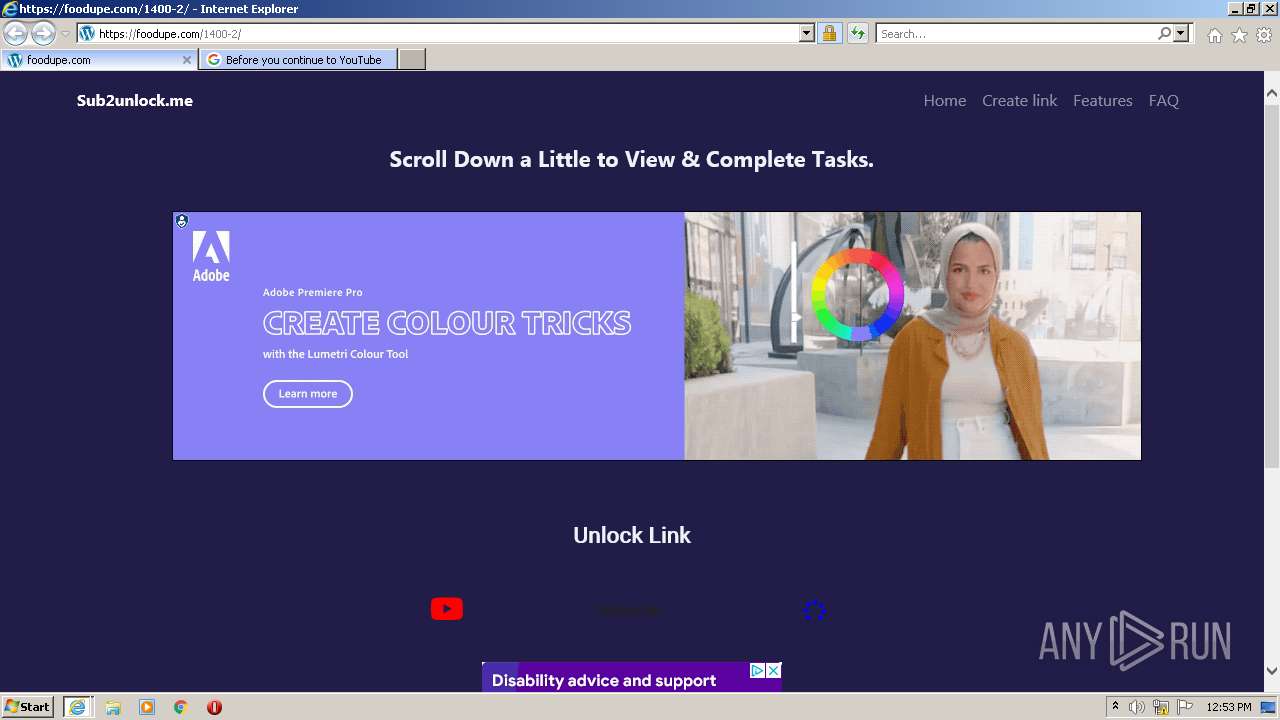Open the recent pages dropdown arrow

pyautogui.click(x=66, y=34)
